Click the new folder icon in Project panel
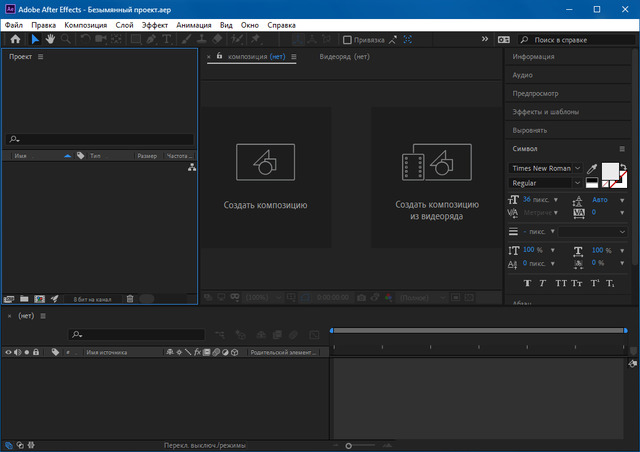The image size is (640, 452). [24, 298]
